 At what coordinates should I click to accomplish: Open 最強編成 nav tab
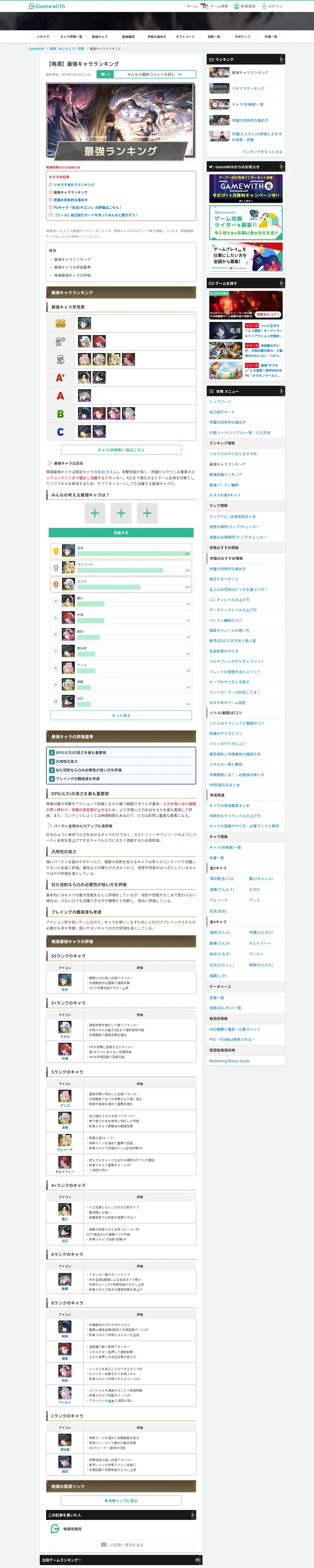point(128,37)
